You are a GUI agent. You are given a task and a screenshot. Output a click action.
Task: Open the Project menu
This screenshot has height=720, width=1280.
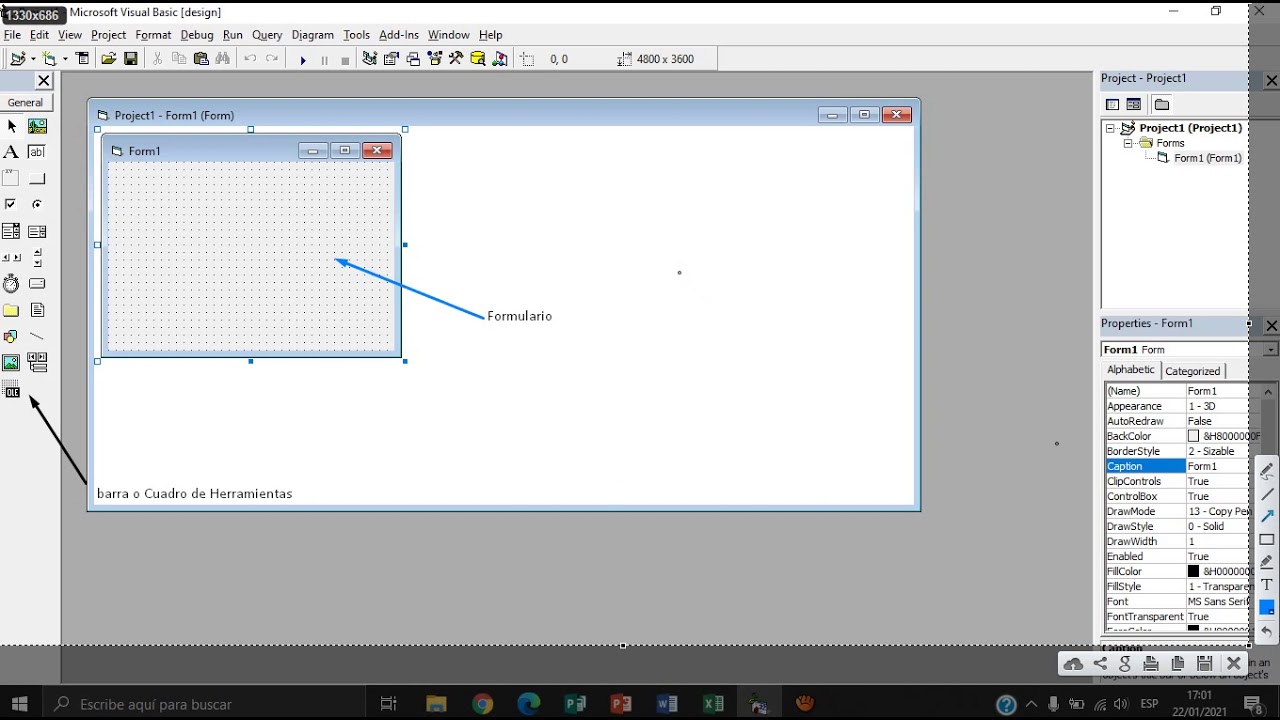(108, 35)
